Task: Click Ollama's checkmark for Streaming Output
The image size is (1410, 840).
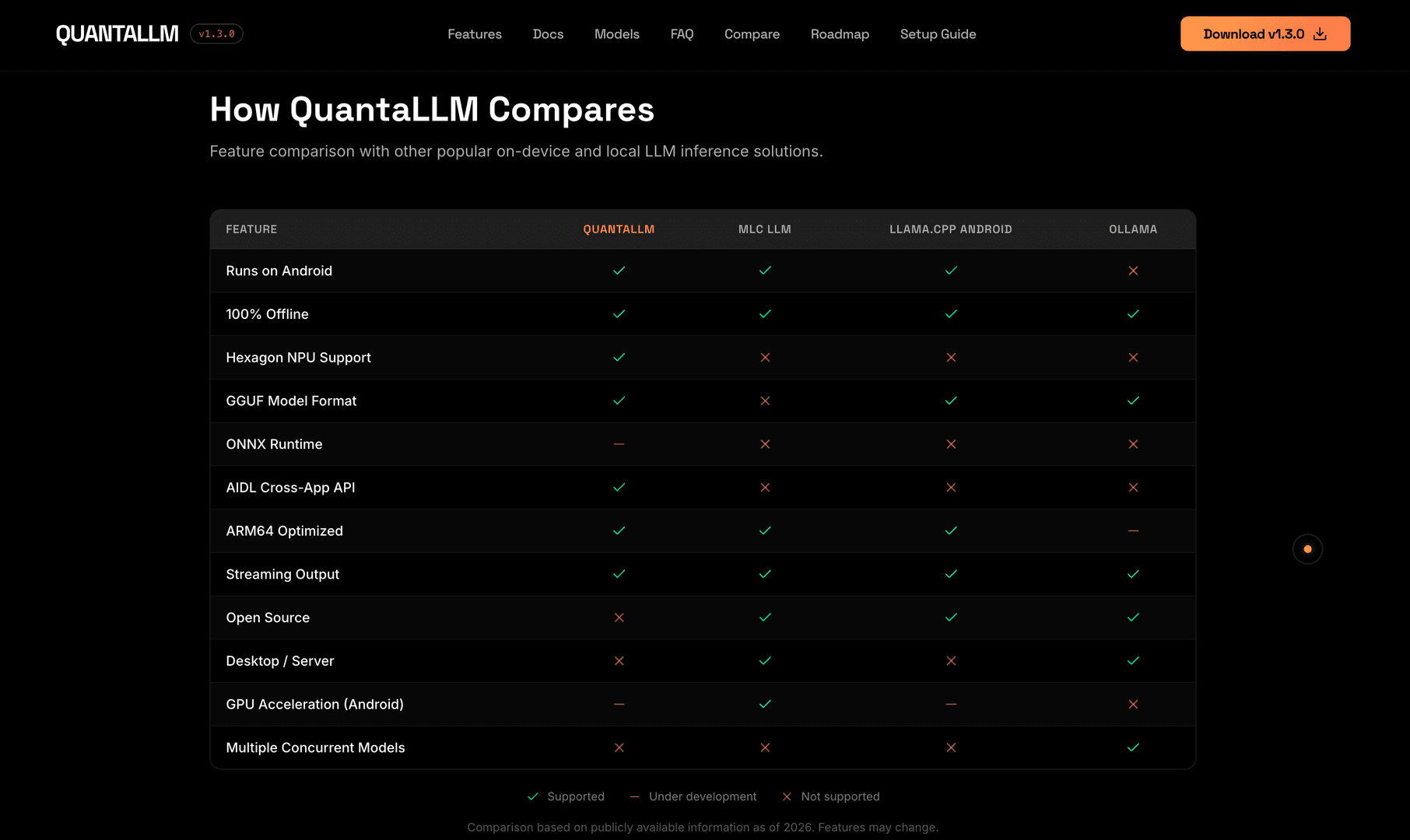Action: 1133,574
